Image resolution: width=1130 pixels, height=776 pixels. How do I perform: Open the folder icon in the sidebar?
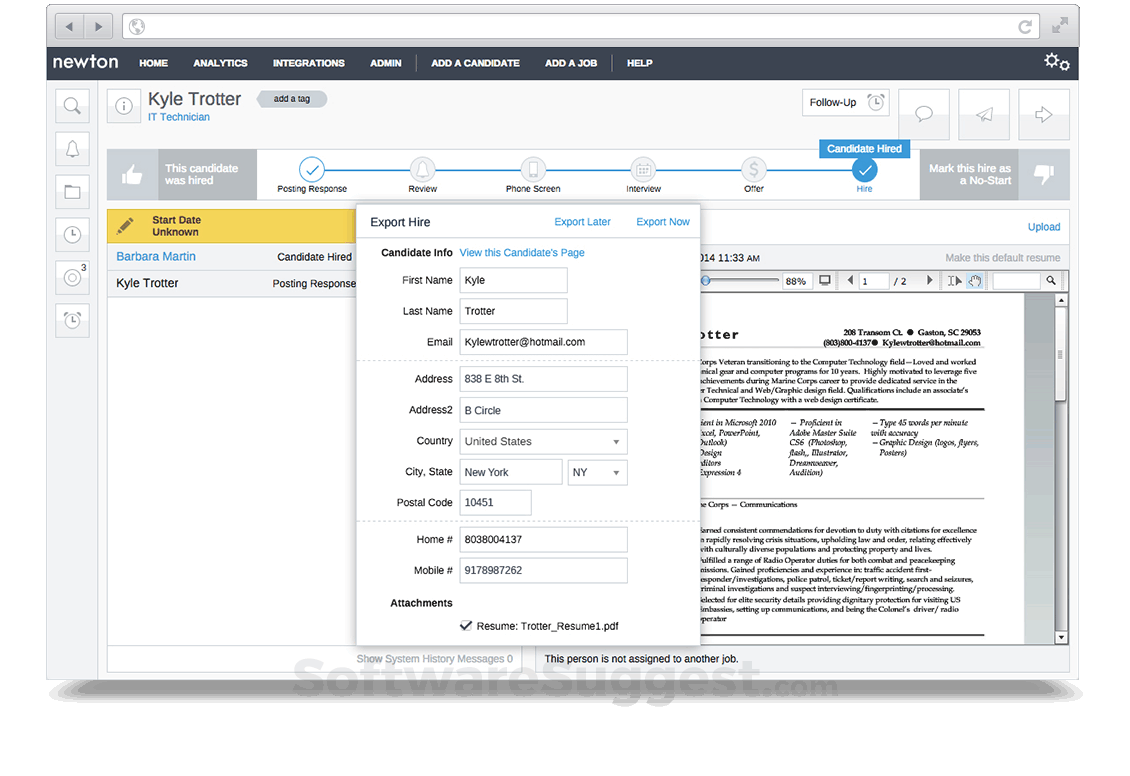[71, 191]
